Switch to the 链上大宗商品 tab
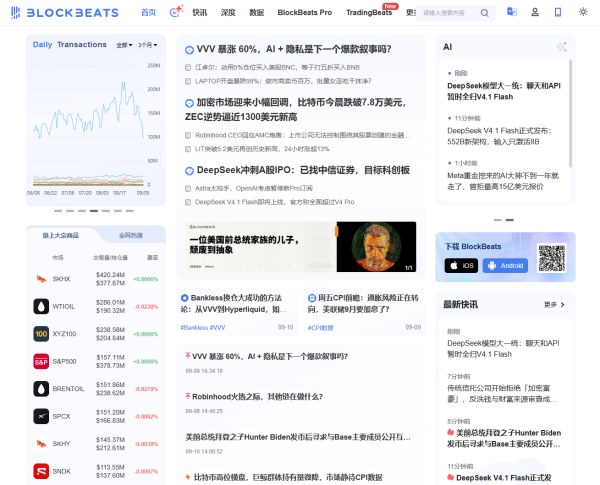Image resolution: width=600 pixels, height=485 pixels. (x=60, y=235)
